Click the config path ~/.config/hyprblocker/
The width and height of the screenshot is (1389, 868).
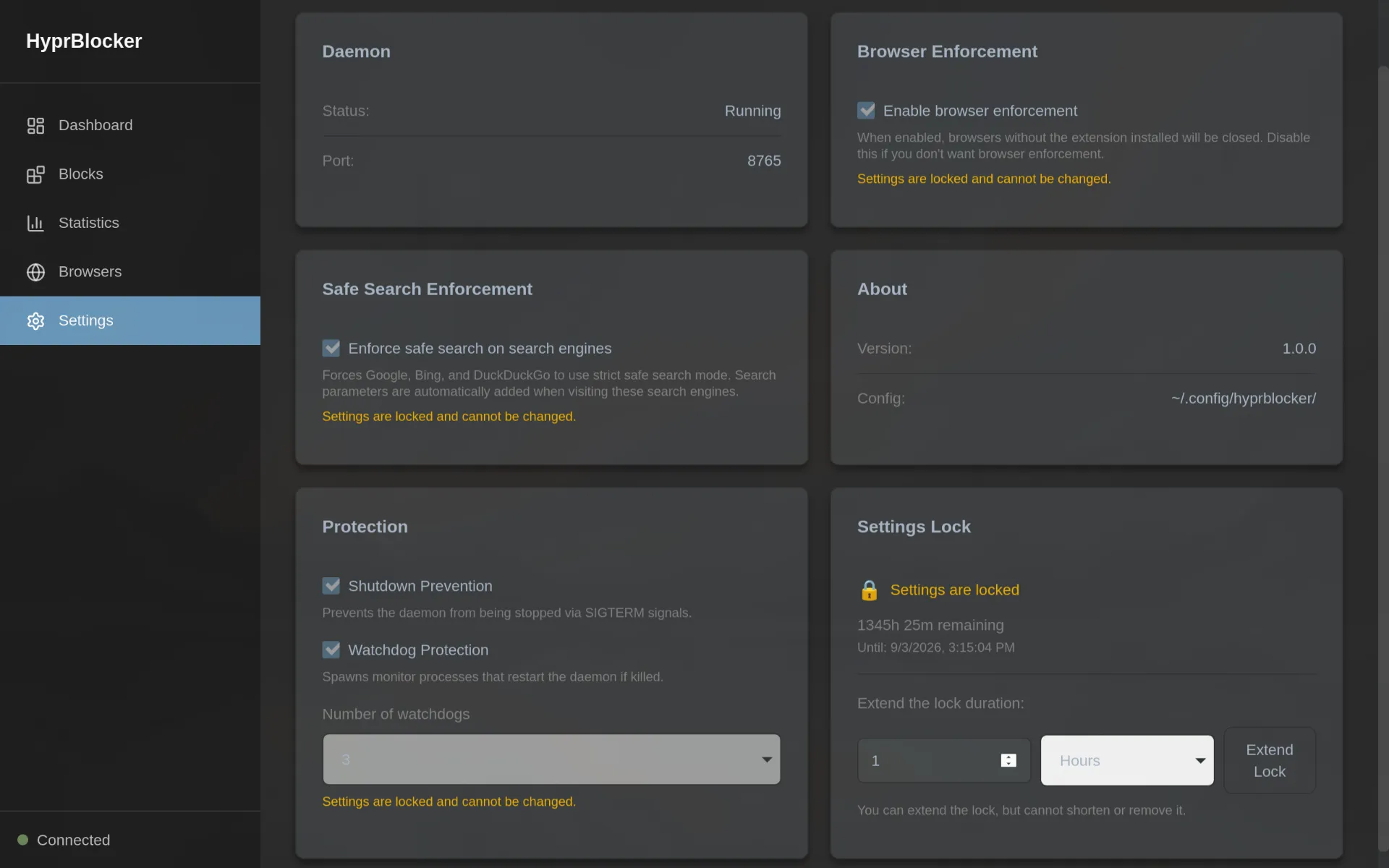pos(1244,398)
